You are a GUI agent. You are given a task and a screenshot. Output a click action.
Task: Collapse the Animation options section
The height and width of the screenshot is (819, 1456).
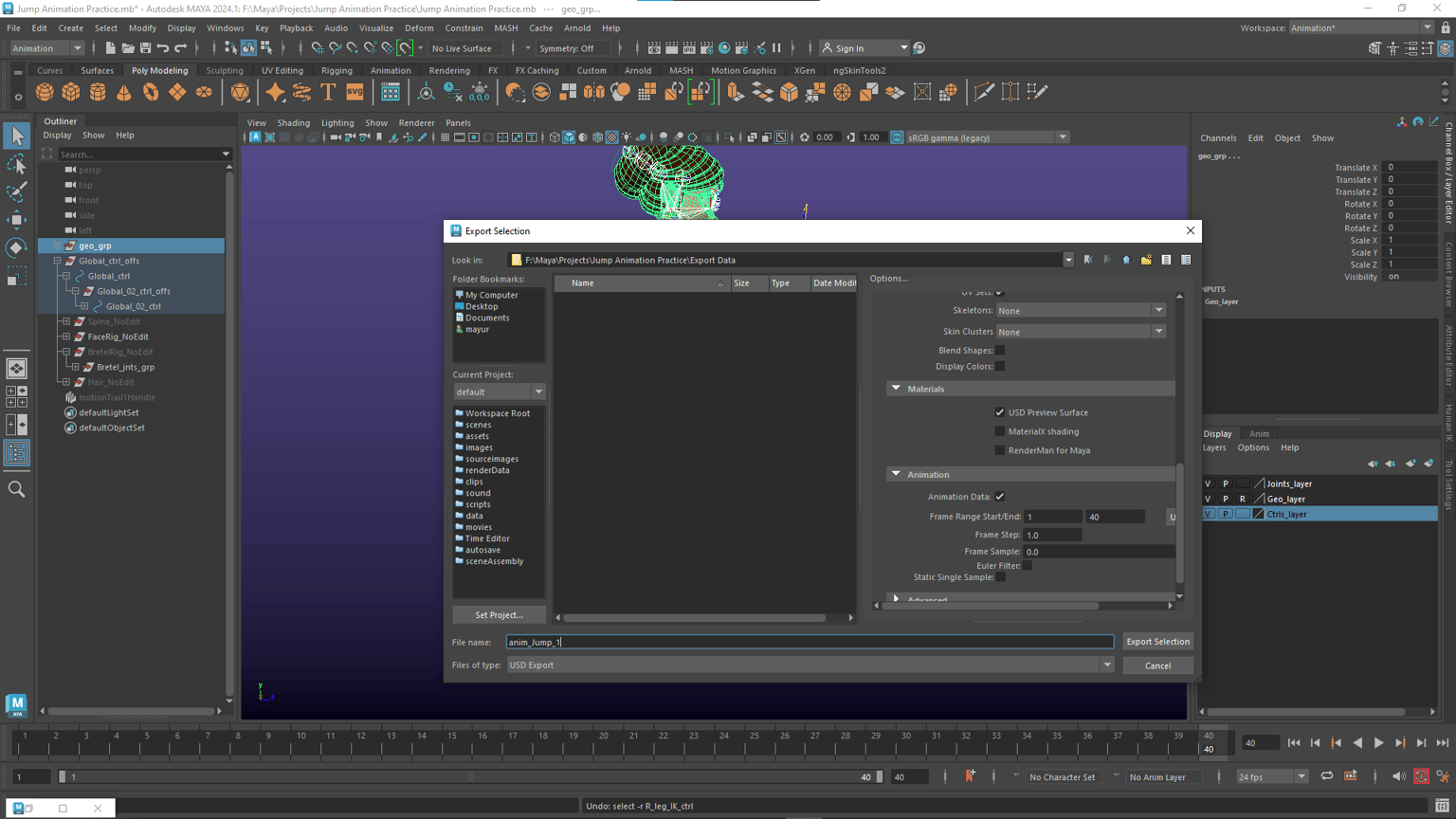coord(896,474)
